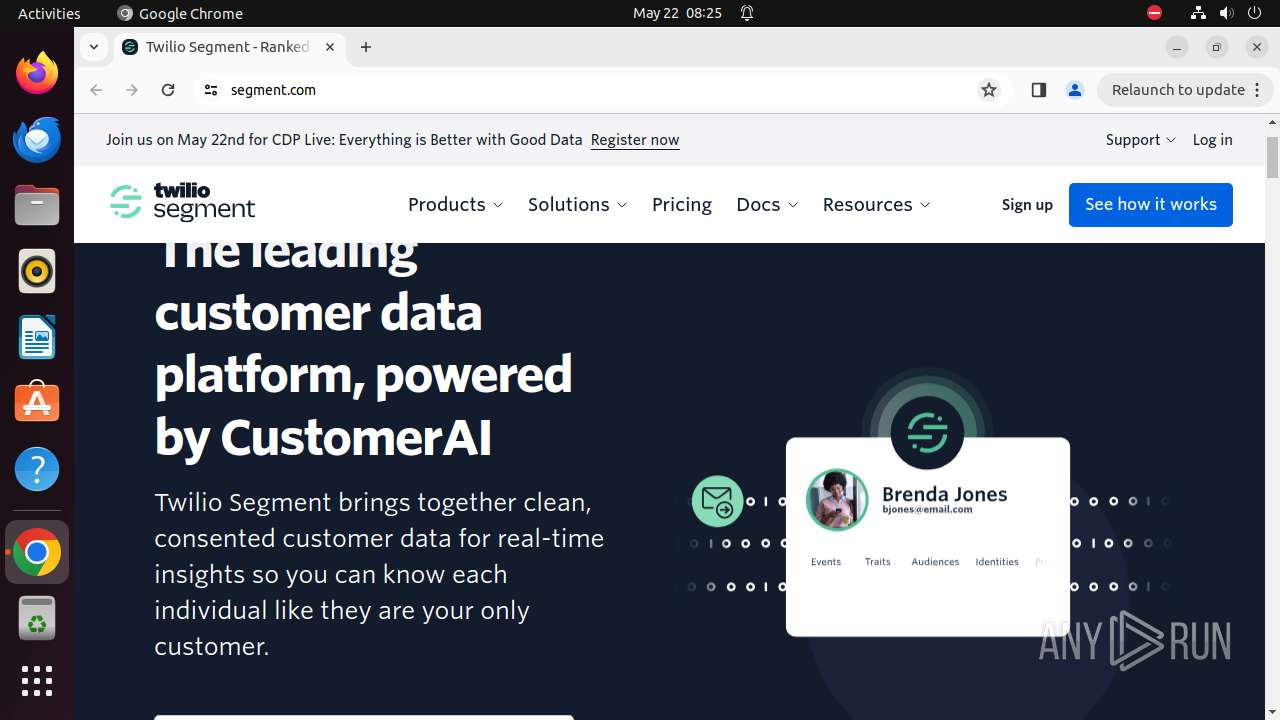Click the red do-not-disturb indicator icon
This screenshot has height=720, width=1280.
point(1154,13)
